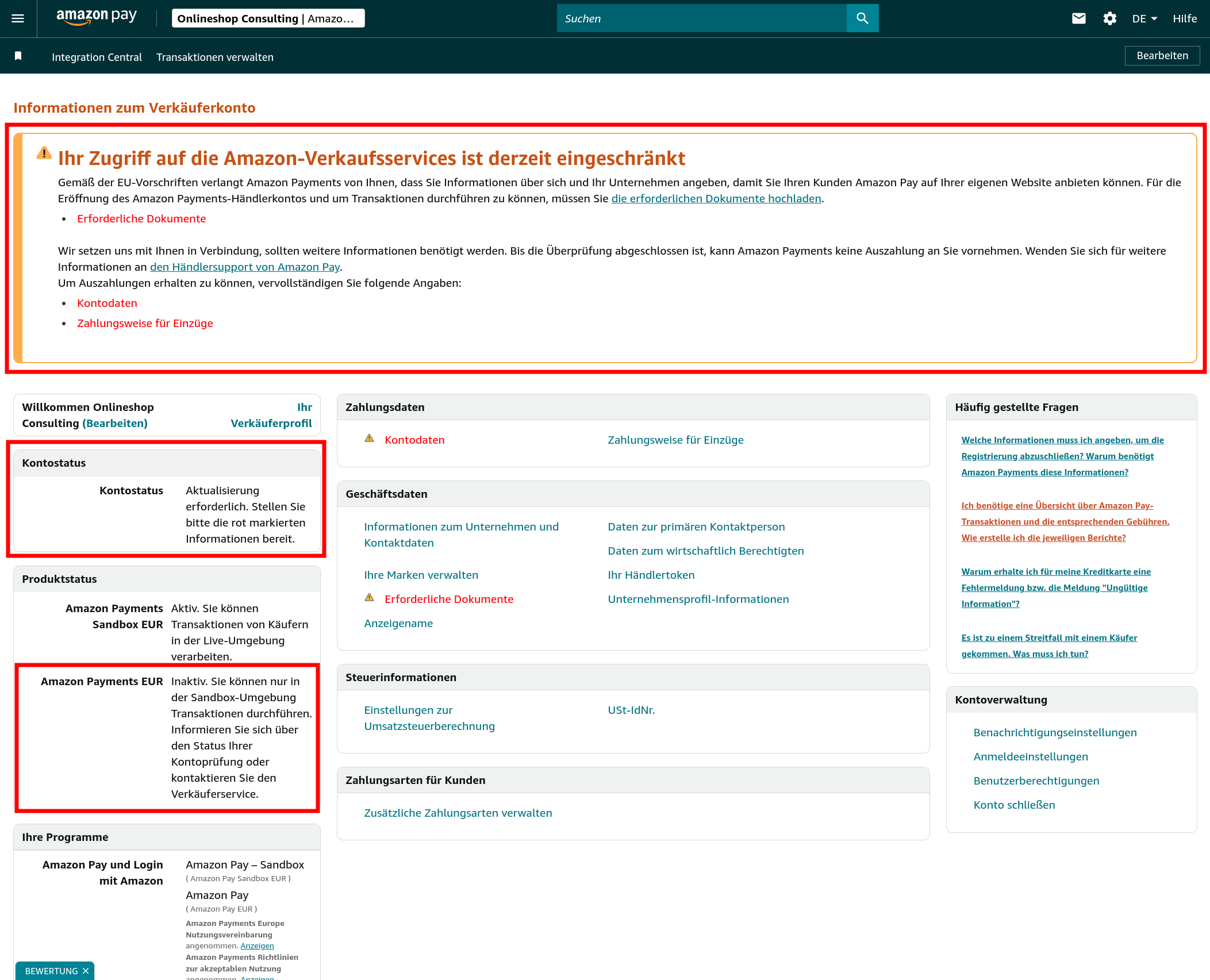Click the 'Informationen zum Verkäuferkonto' heading
The image size is (1210, 980).
pyautogui.click(x=135, y=107)
